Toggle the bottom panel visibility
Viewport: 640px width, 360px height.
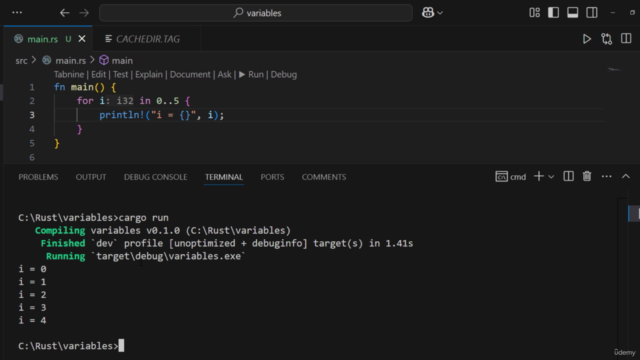tap(573, 13)
